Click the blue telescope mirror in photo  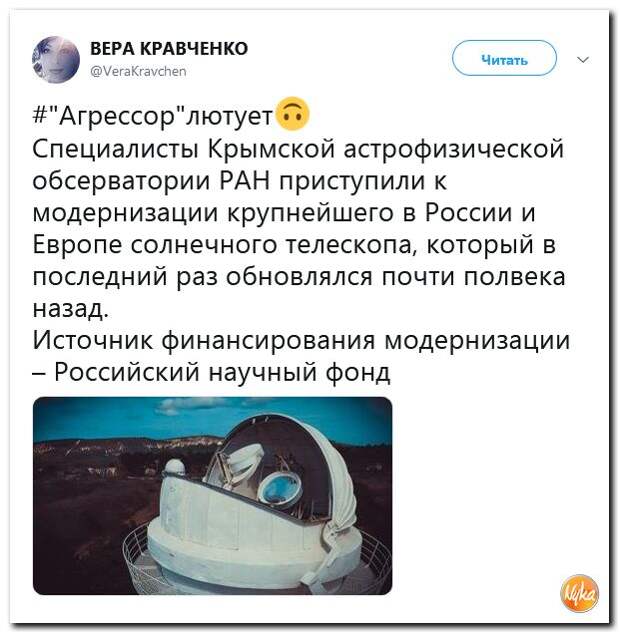[x=279, y=489]
